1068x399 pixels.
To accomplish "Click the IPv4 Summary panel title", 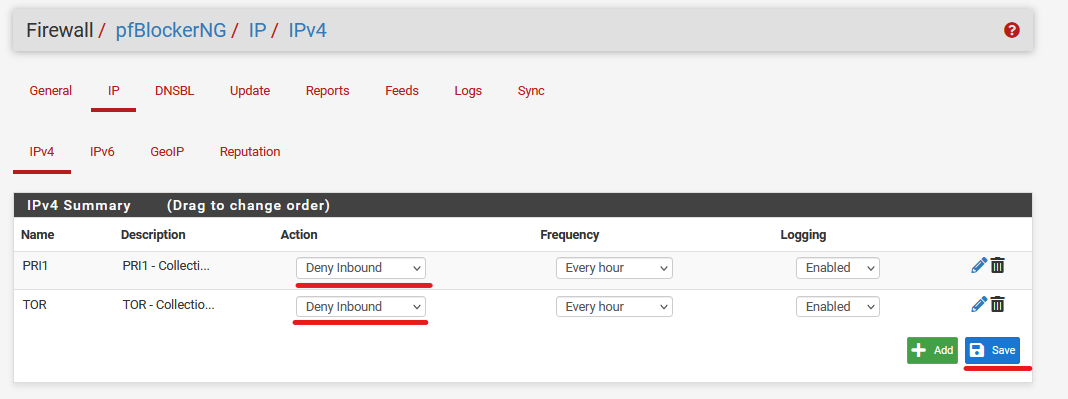I will [x=79, y=205].
